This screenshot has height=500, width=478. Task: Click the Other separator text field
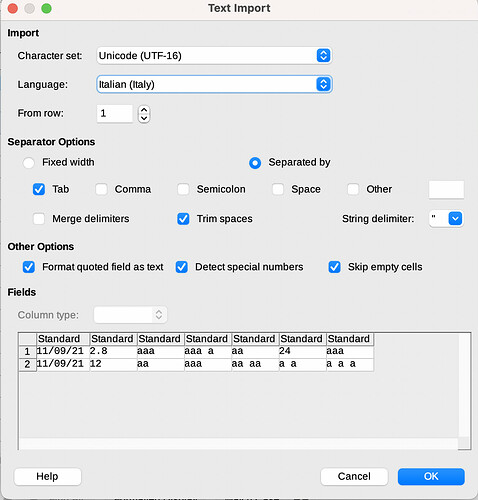coord(446,190)
